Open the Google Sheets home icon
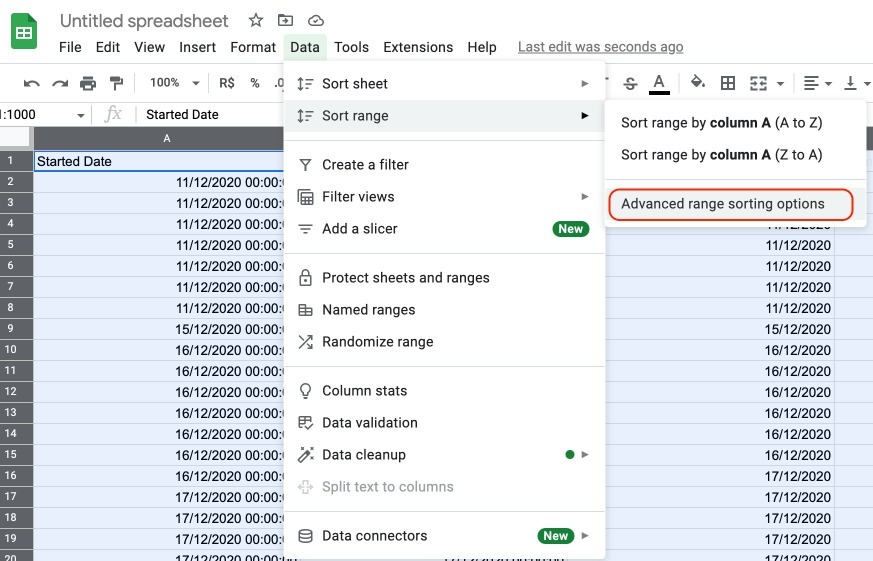The width and height of the screenshot is (873, 561). [24, 32]
